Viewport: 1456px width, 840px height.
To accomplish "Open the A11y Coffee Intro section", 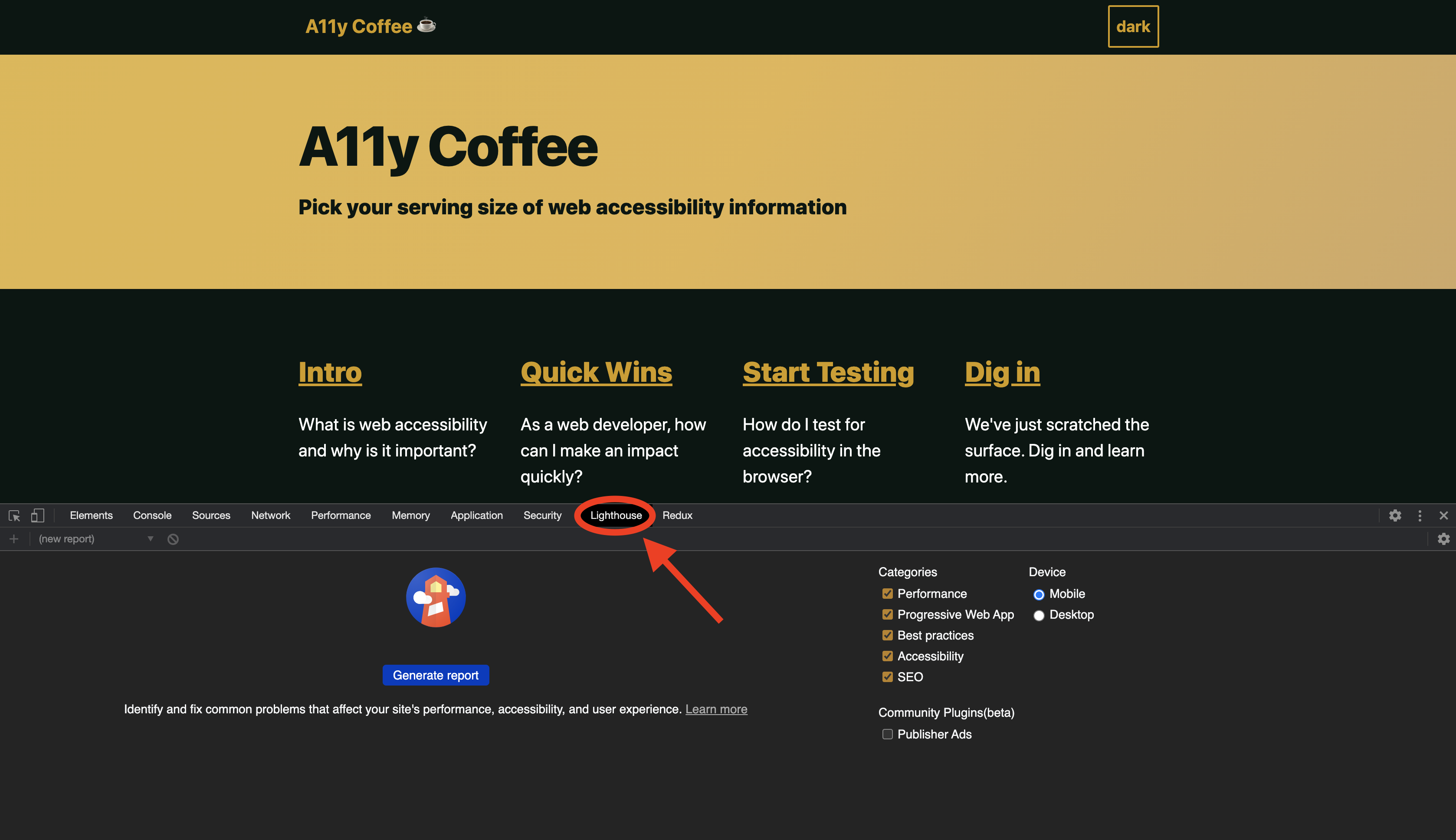I will [x=330, y=371].
